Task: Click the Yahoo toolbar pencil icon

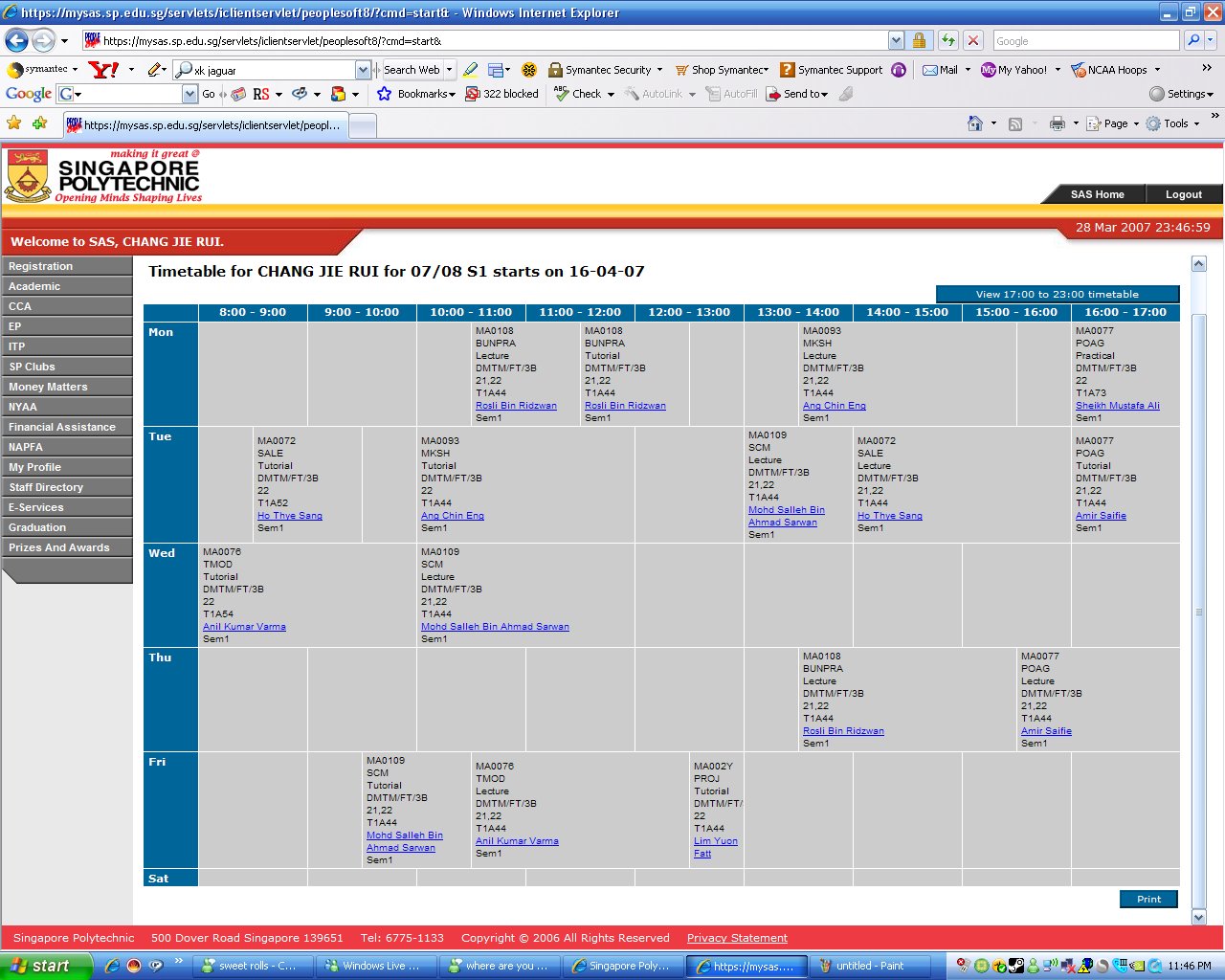Action: coord(154,69)
